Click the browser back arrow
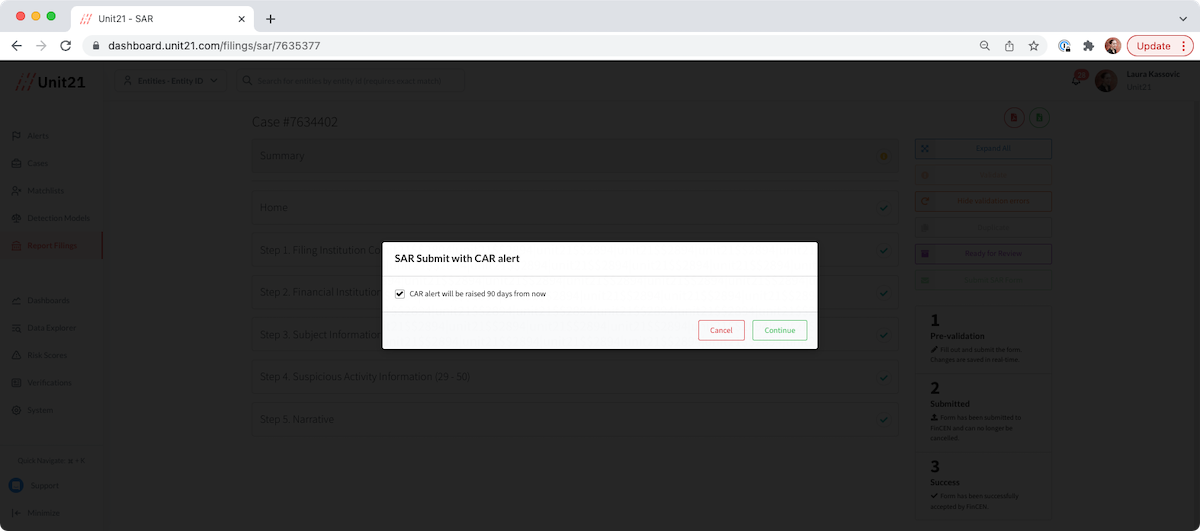Image resolution: width=1200 pixels, height=531 pixels. pyautogui.click(x=16, y=46)
